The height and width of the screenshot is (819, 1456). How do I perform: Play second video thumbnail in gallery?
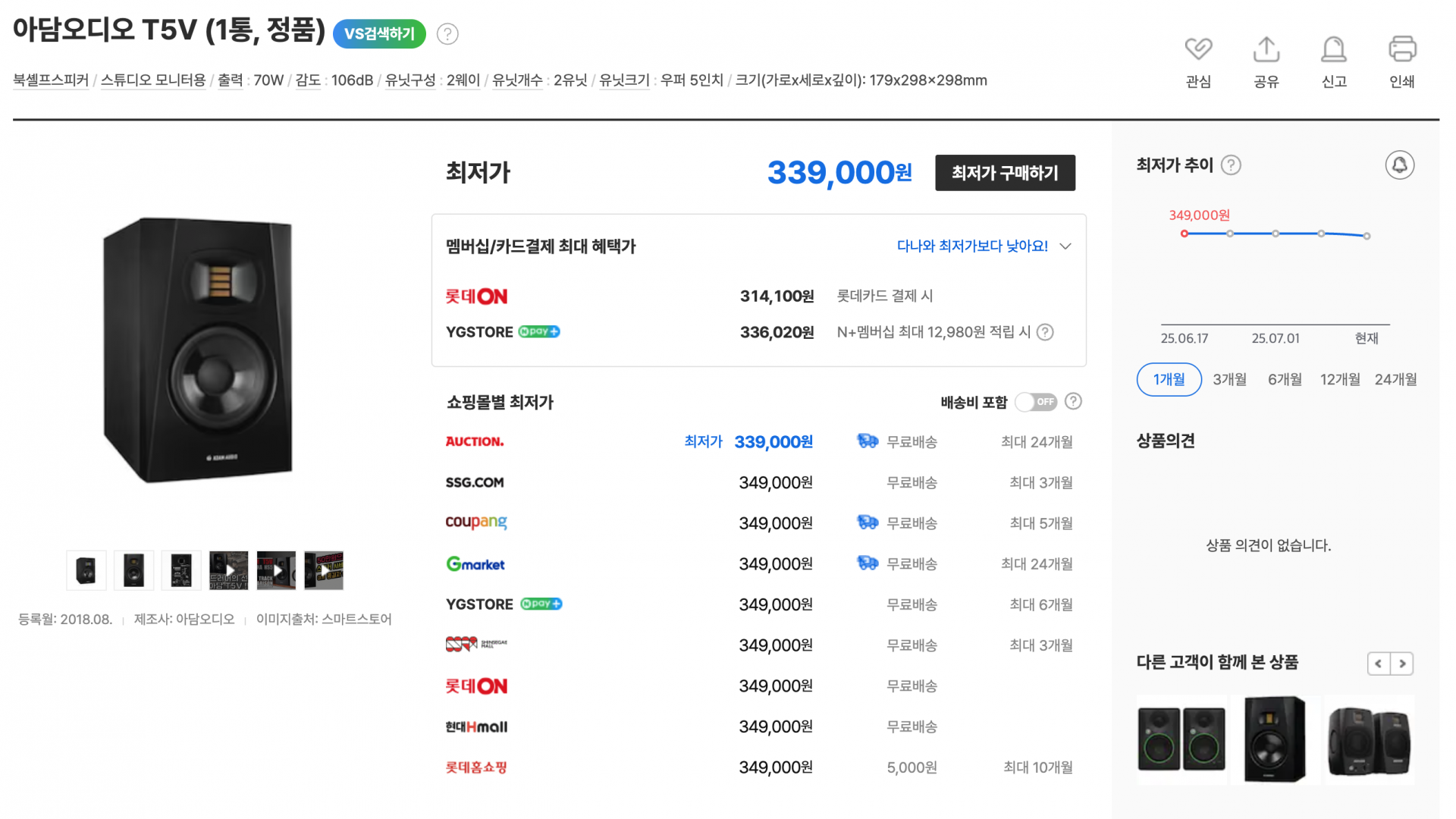point(277,570)
